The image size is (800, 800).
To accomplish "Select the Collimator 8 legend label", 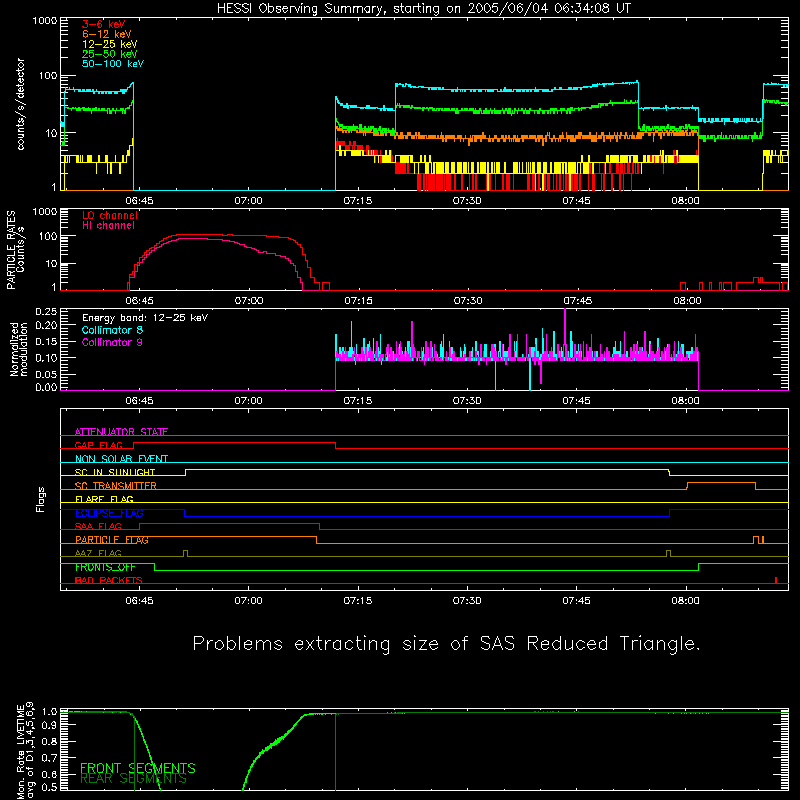I will tap(112, 330).
